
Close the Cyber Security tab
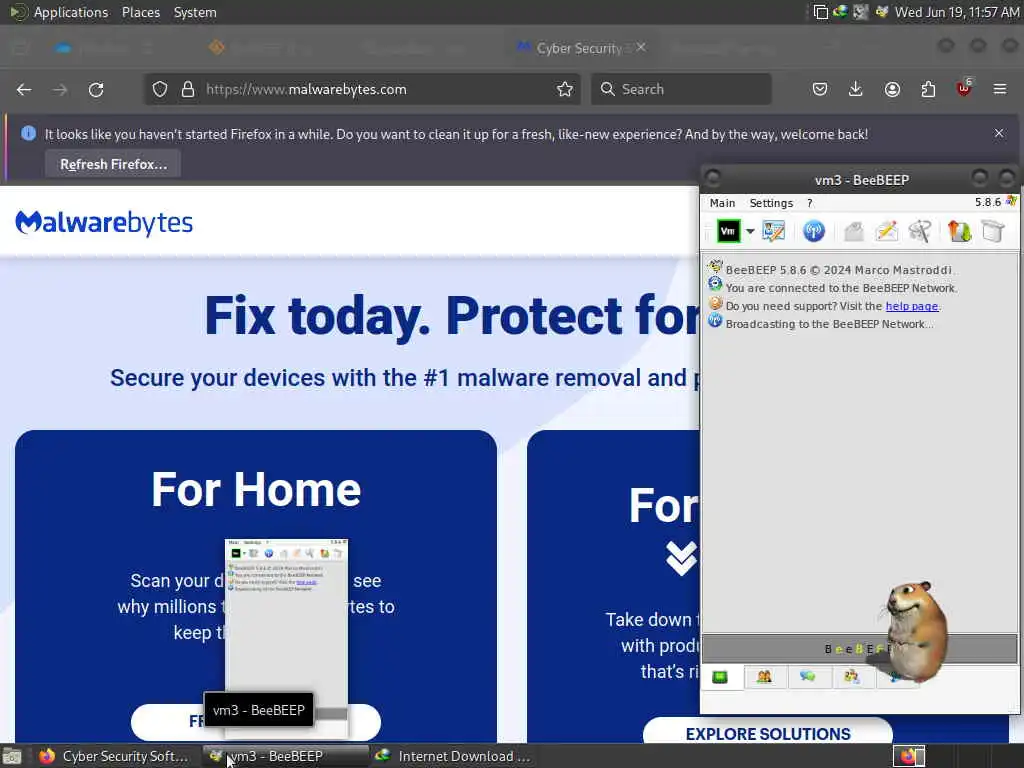coord(641,47)
